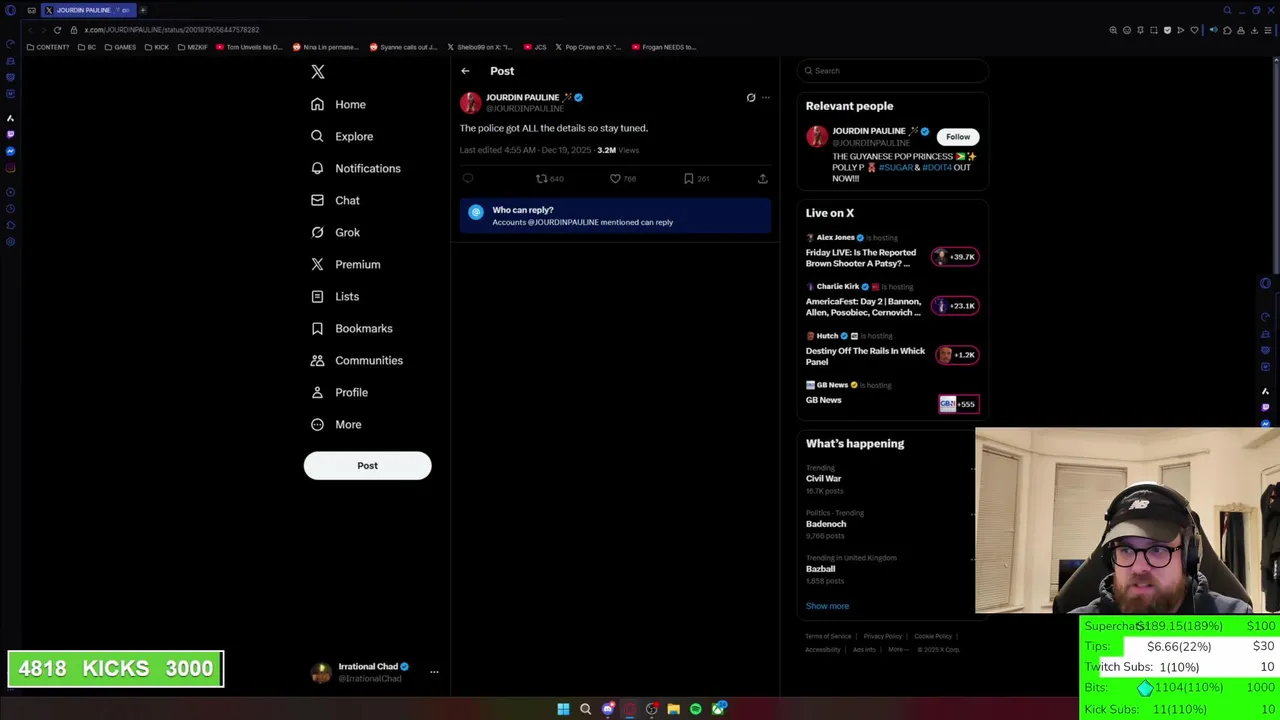Open the CONTENT? bookmarks folder
The image size is (1280, 720).
pos(48,47)
